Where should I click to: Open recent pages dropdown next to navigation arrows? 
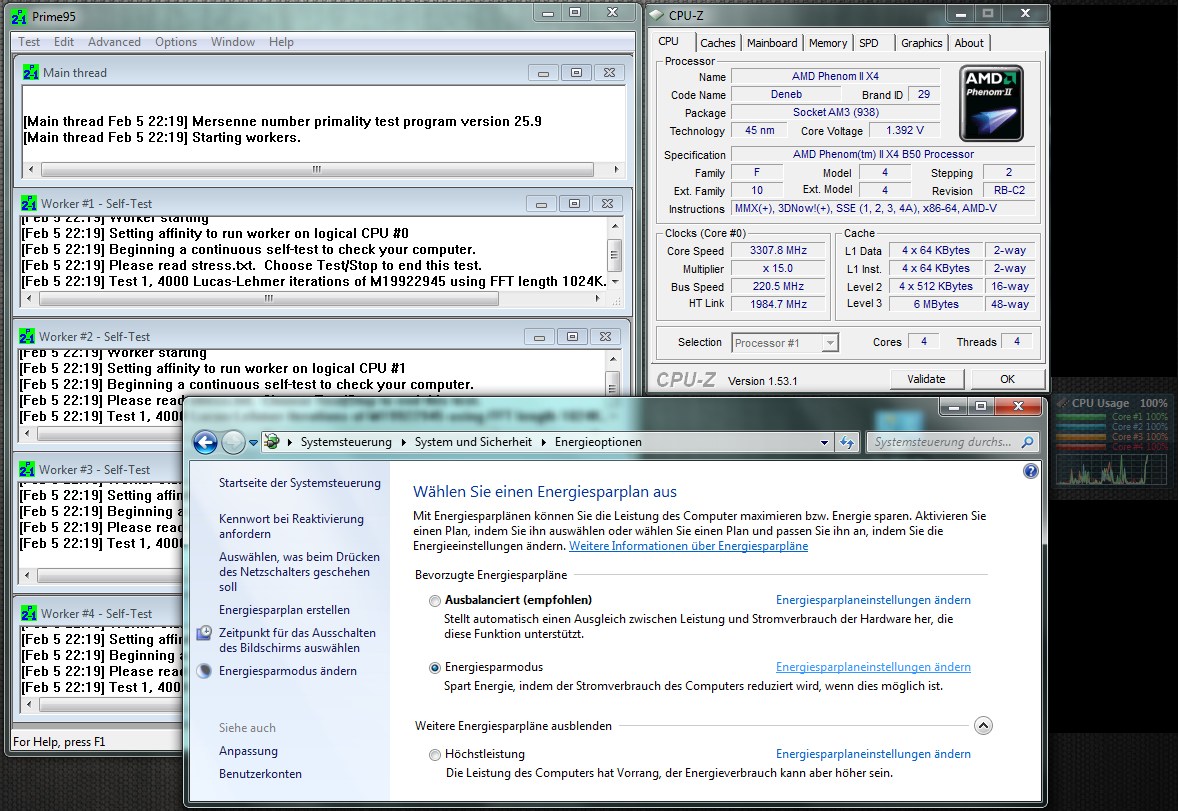[x=253, y=443]
